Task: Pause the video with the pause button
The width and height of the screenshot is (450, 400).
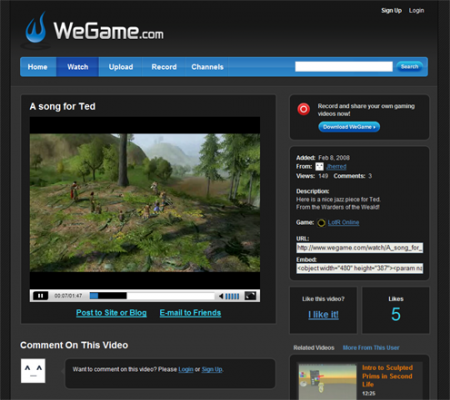Action: pyautogui.click(x=41, y=296)
